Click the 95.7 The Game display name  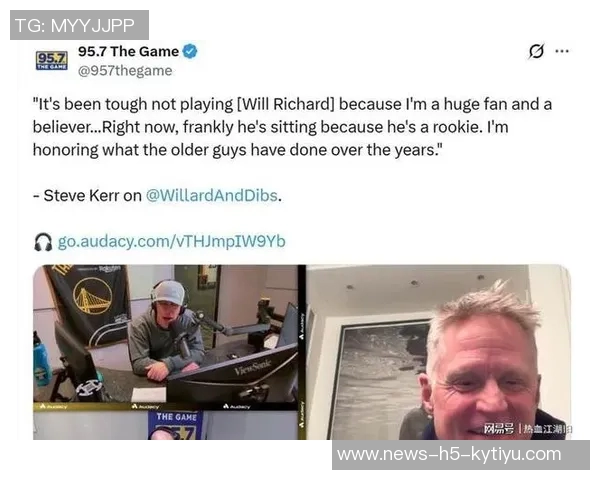coord(128,51)
